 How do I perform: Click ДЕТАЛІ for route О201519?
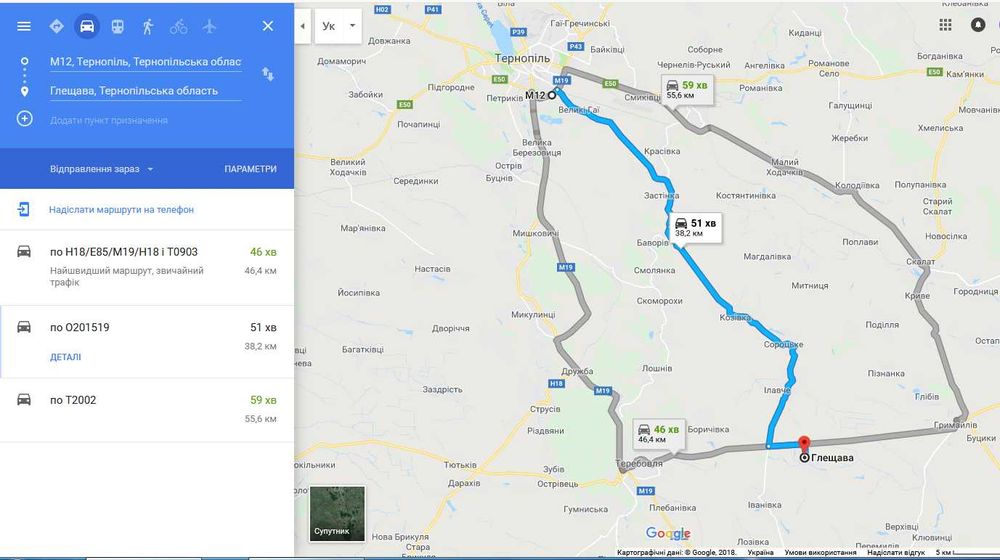point(66,357)
